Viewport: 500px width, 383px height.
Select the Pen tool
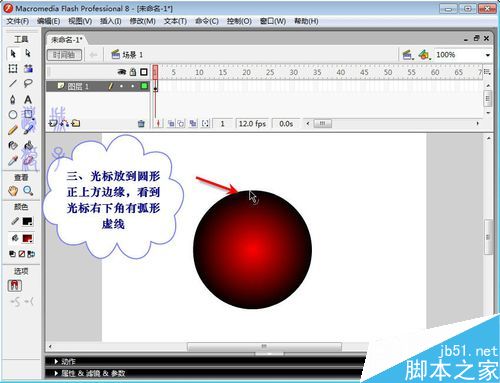13,99
